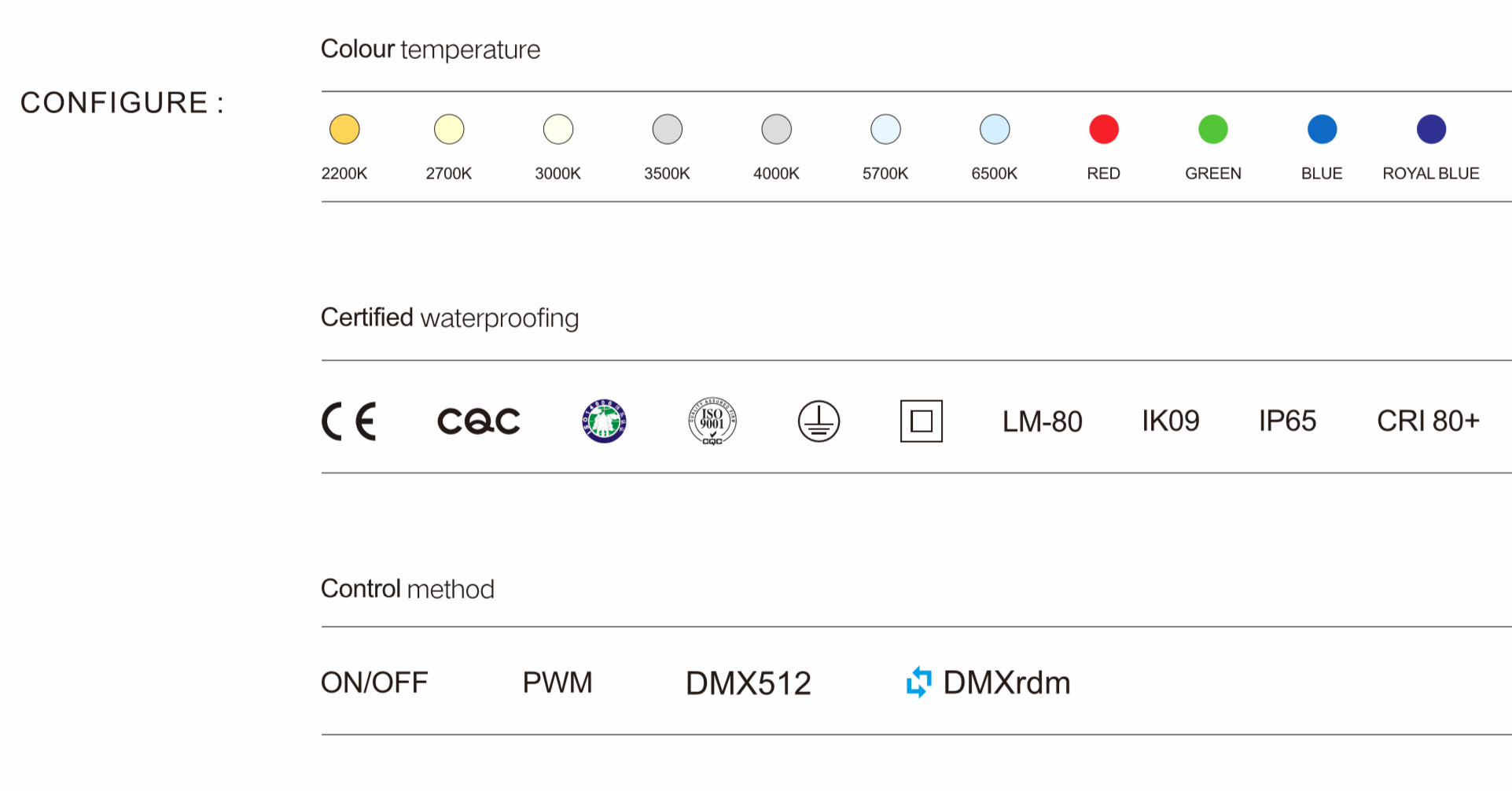This screenshot has width=1512, height=791.
Task: Select the RED colour circle
Action: (1104, 130)
